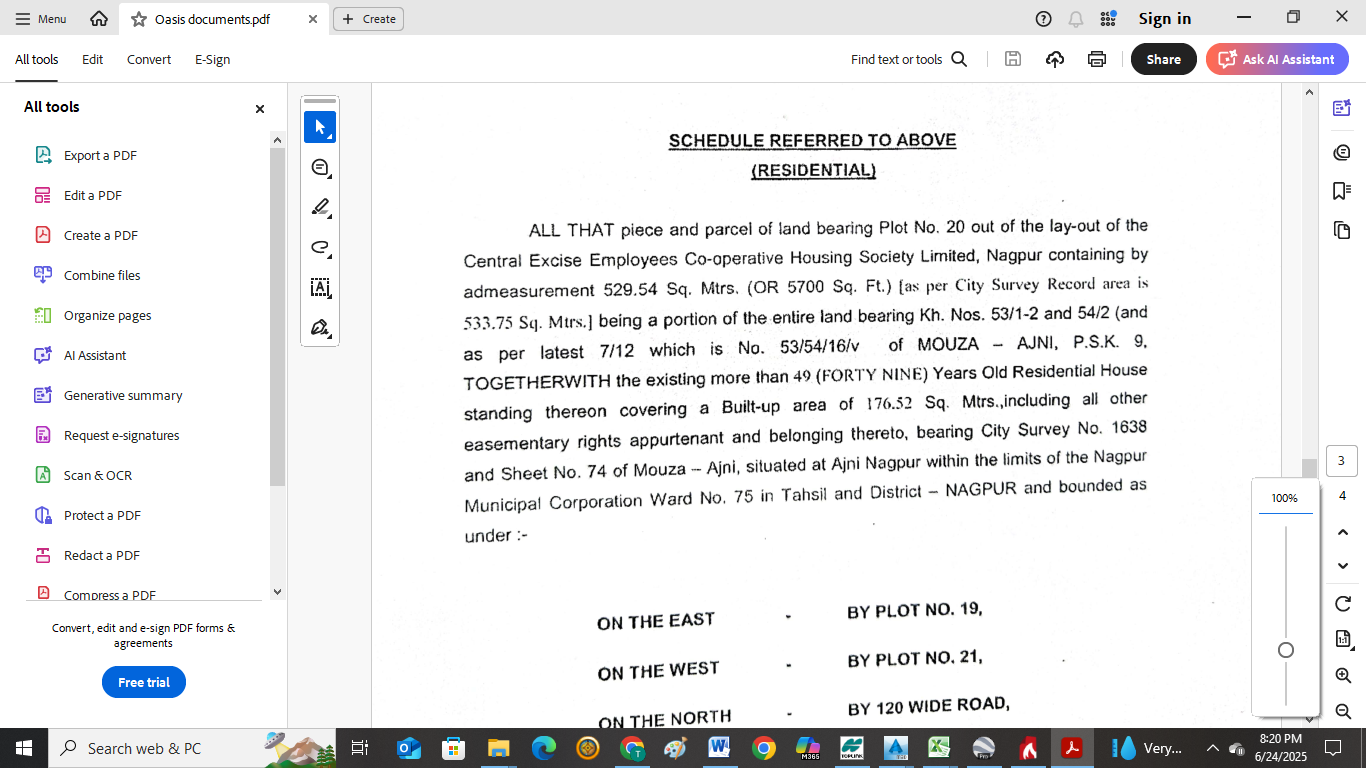The image size is (1366, 768).
Task: Open the comments panel on right rail
Action: click(1342, 152)
